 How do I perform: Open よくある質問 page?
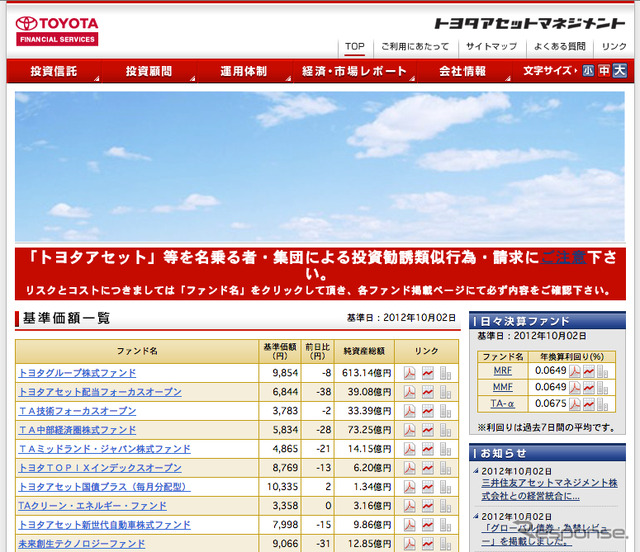560,47
